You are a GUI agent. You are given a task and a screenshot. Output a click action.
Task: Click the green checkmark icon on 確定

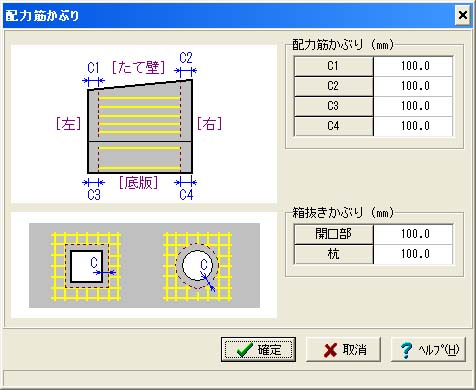[x=244, y=350]
